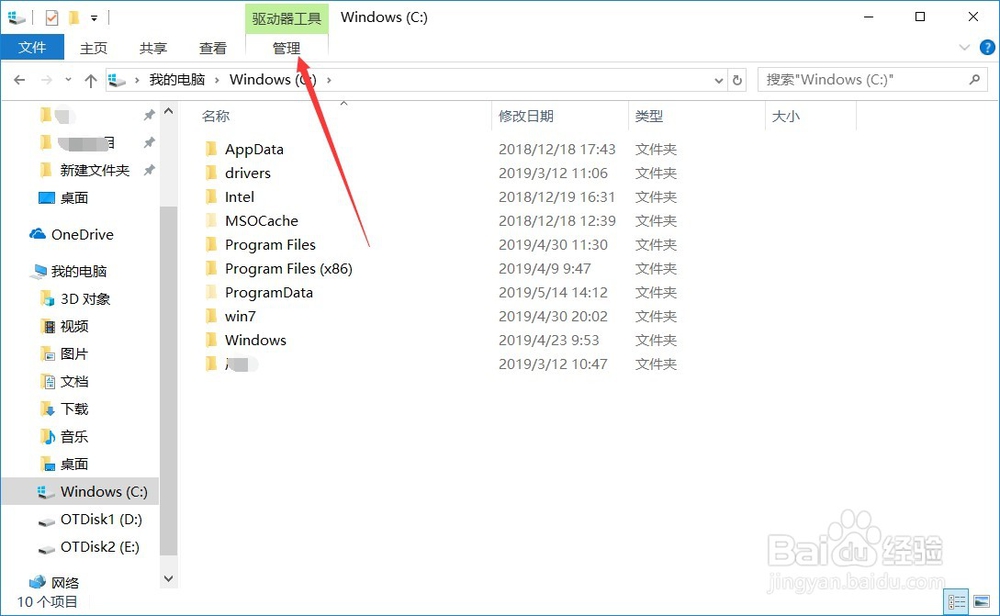Click the new folder quick access icon
The width and height of the screenshot is (1000, 616).
click(x=74, y=18)
